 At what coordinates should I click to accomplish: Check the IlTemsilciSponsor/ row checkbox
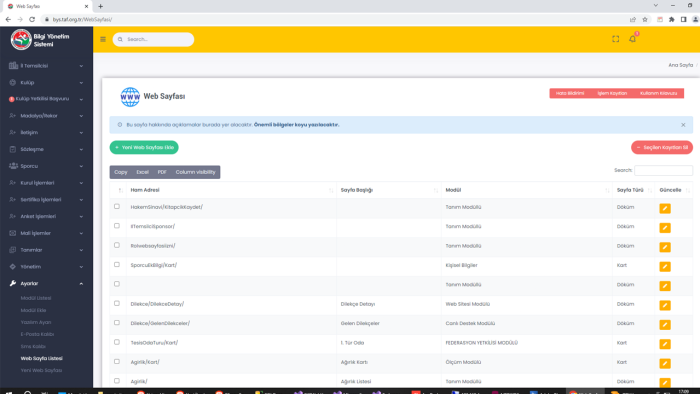tap(117, 226)
